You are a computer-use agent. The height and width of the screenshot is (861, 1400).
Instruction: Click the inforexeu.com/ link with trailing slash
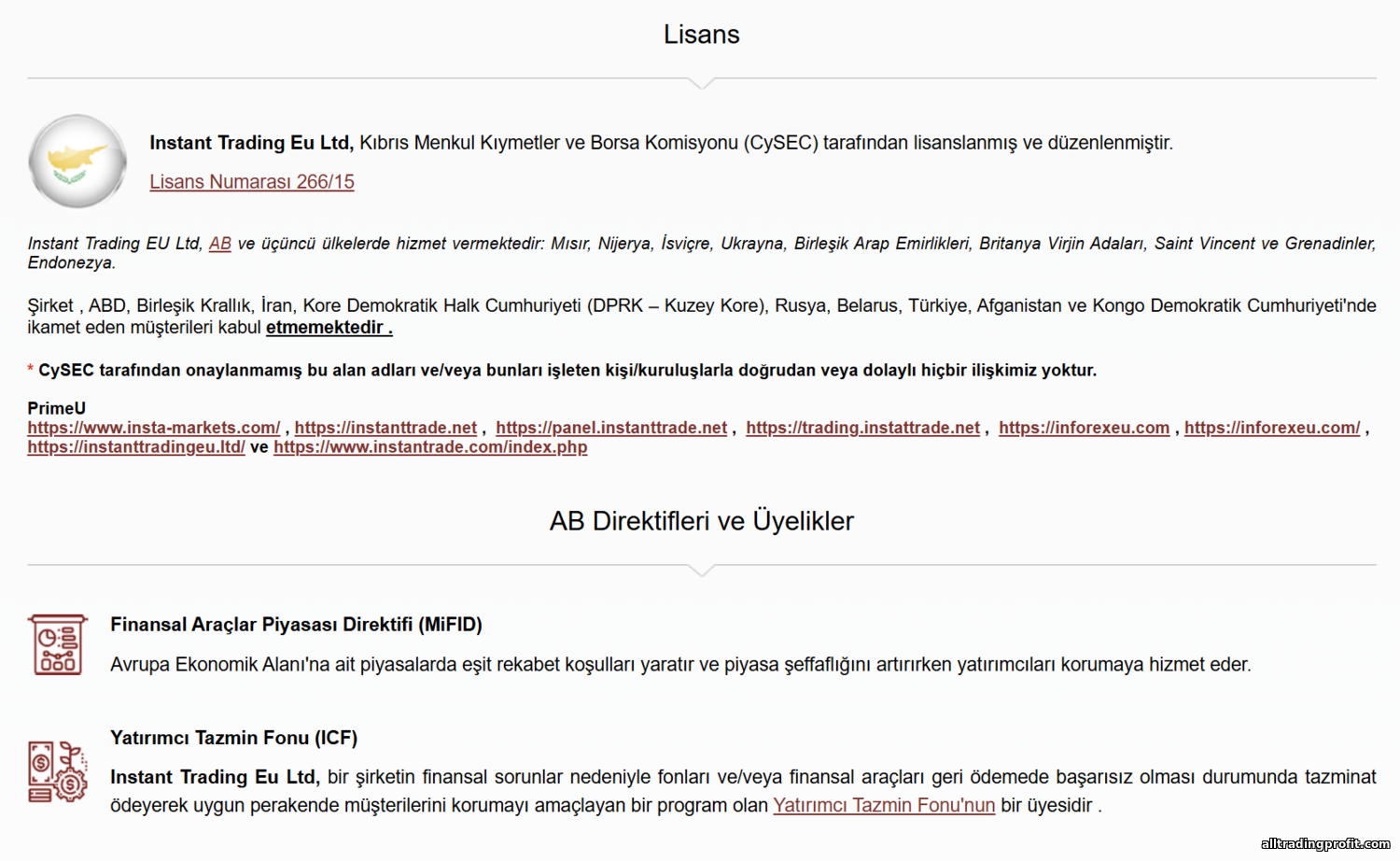tap(1272, 428)
